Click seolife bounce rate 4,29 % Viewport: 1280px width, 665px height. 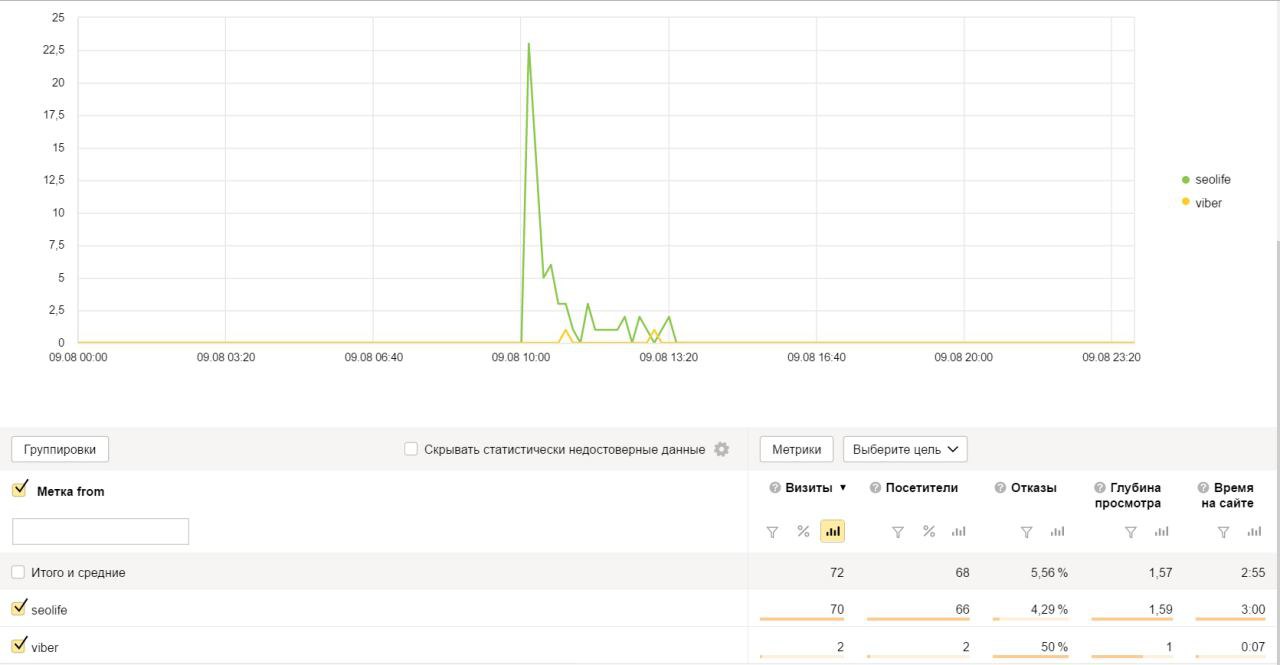[1050, 609]
